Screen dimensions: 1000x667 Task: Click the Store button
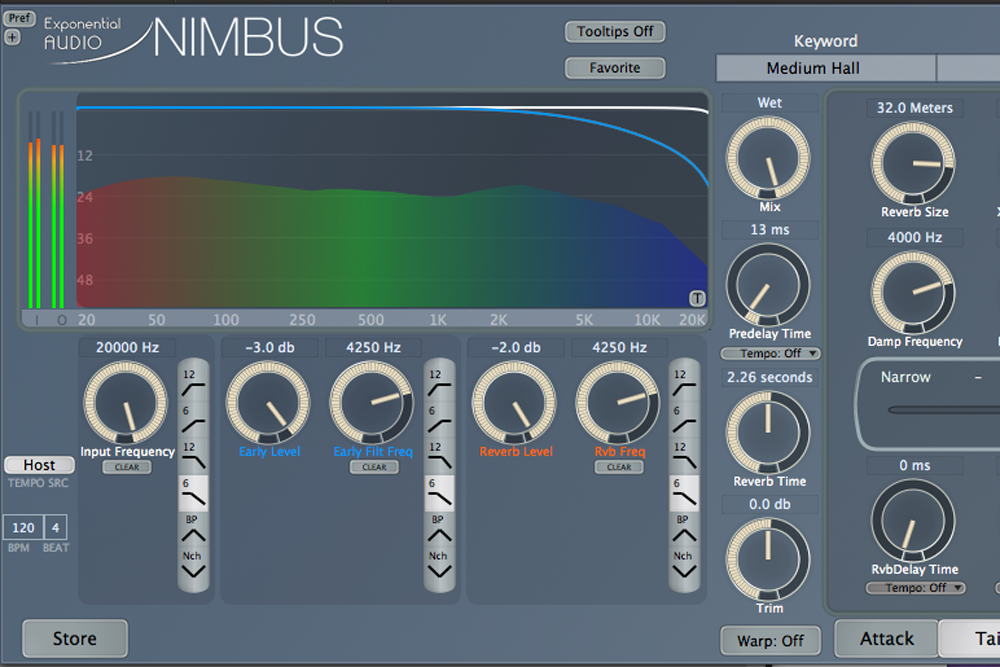pyautogui.click(x=75, y=638)
